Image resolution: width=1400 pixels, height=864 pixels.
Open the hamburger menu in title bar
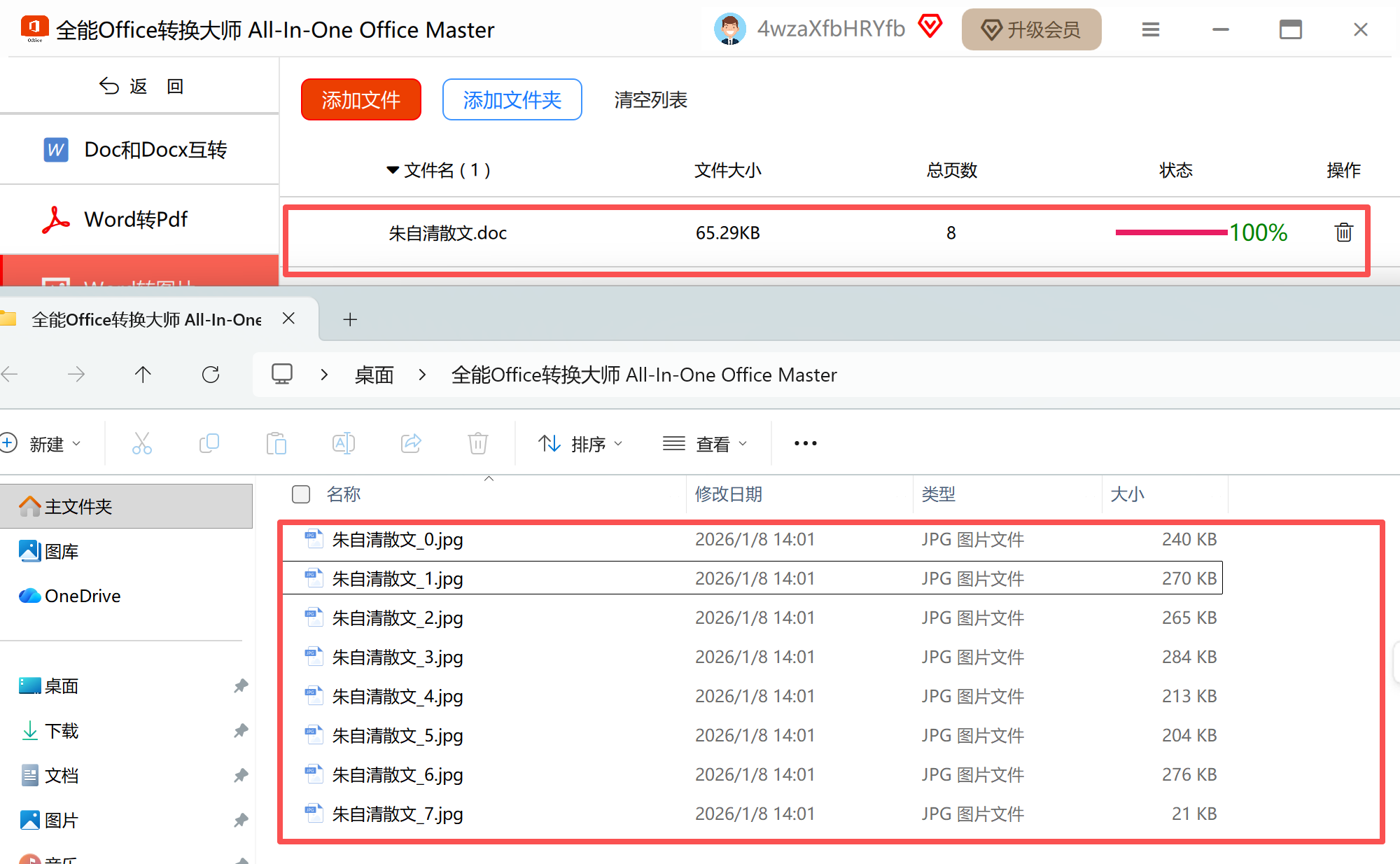coord(1150,29)
